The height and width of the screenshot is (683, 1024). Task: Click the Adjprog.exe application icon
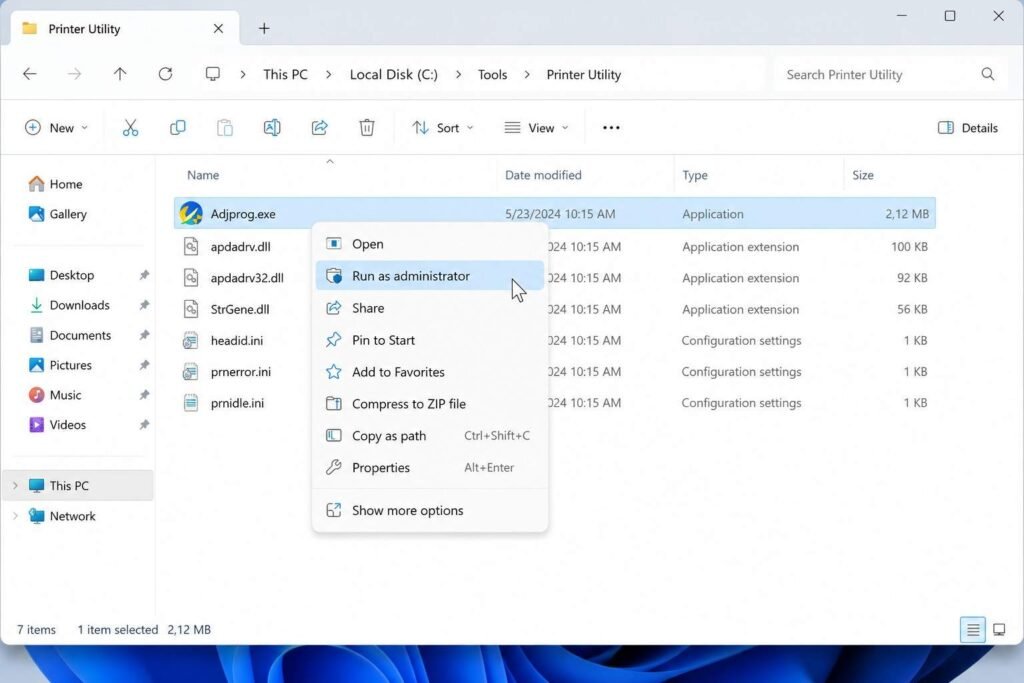191,214
